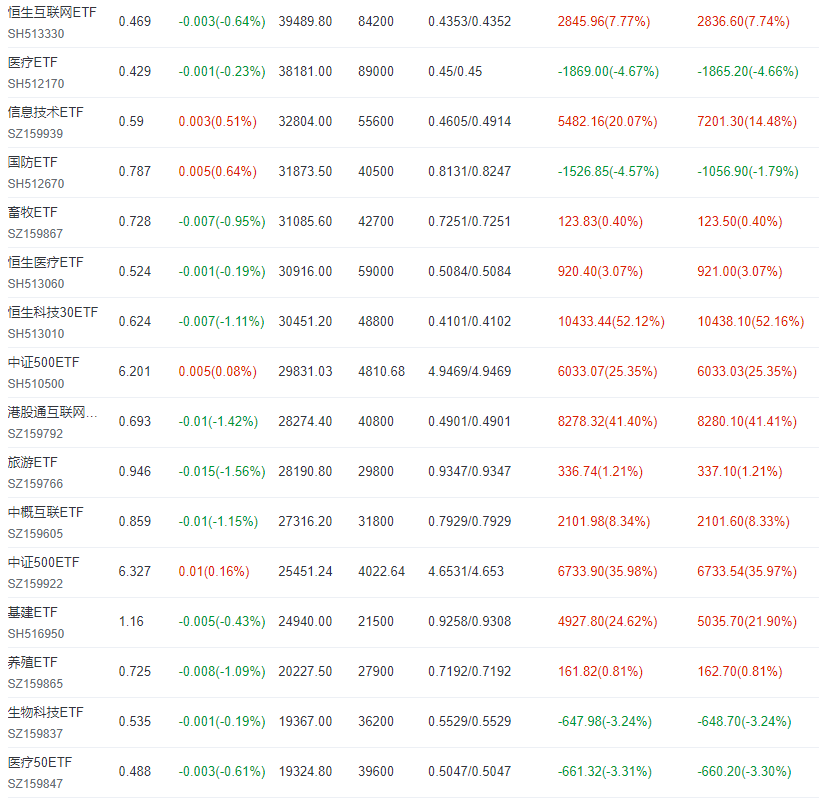
Task: Click the change value -0.001(-0.23%) for 医疗ETF
Action: pos(222,72)
